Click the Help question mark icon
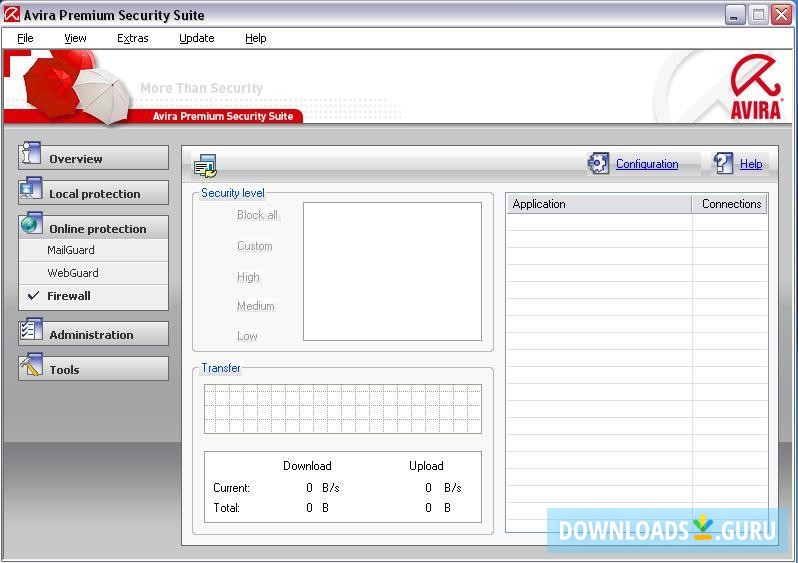 coord(723,163)
